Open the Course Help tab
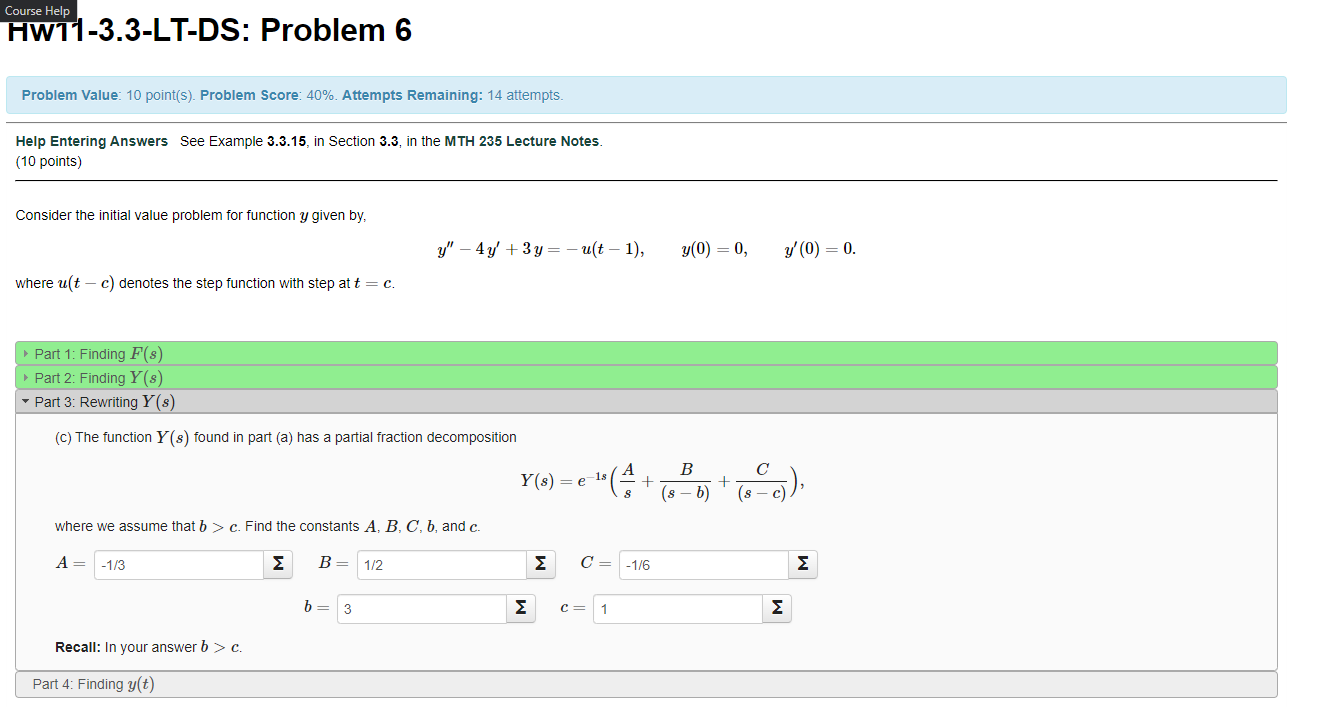This screenshot has width=1317, height=719. pos(37,11)
